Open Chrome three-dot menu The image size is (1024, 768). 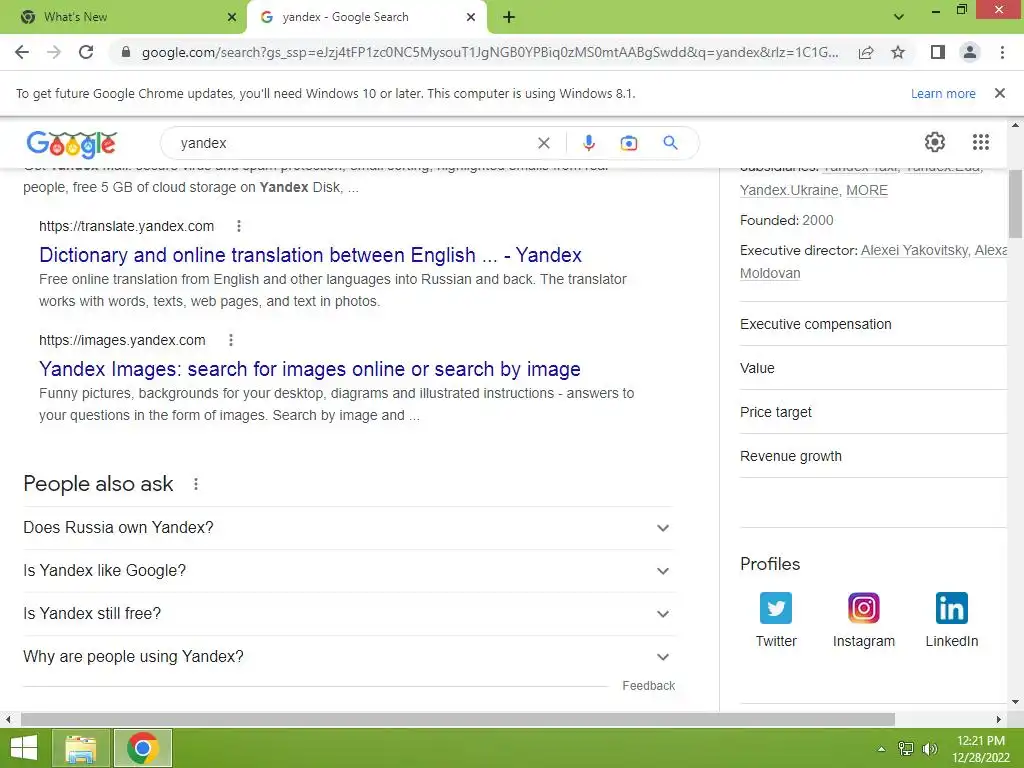coord(1002,52)
